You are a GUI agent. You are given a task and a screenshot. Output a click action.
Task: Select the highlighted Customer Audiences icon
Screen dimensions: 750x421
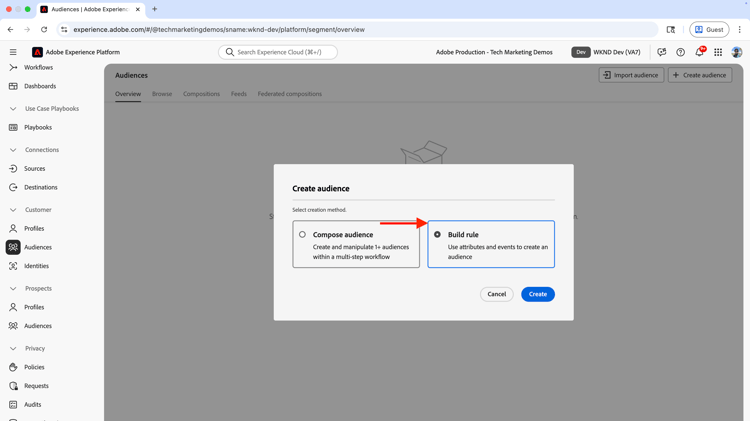click(x=13, y=247)
